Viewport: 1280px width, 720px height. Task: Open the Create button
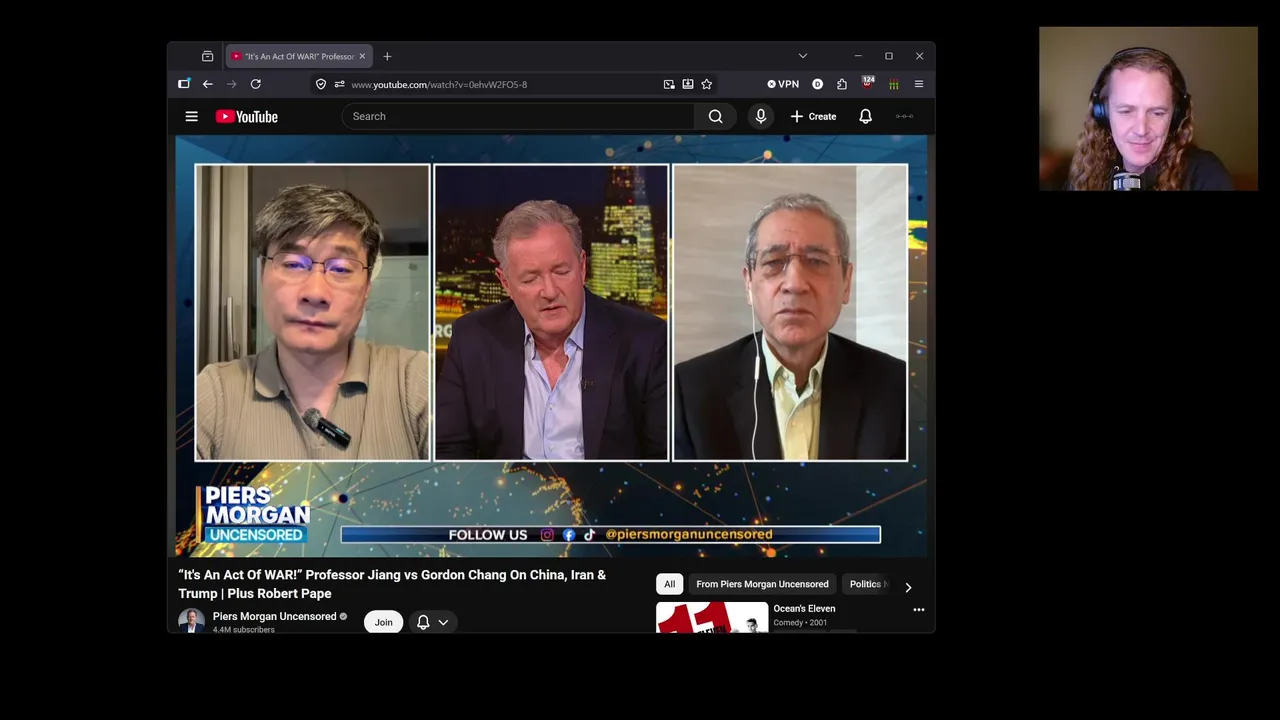(x=813, y=116)
